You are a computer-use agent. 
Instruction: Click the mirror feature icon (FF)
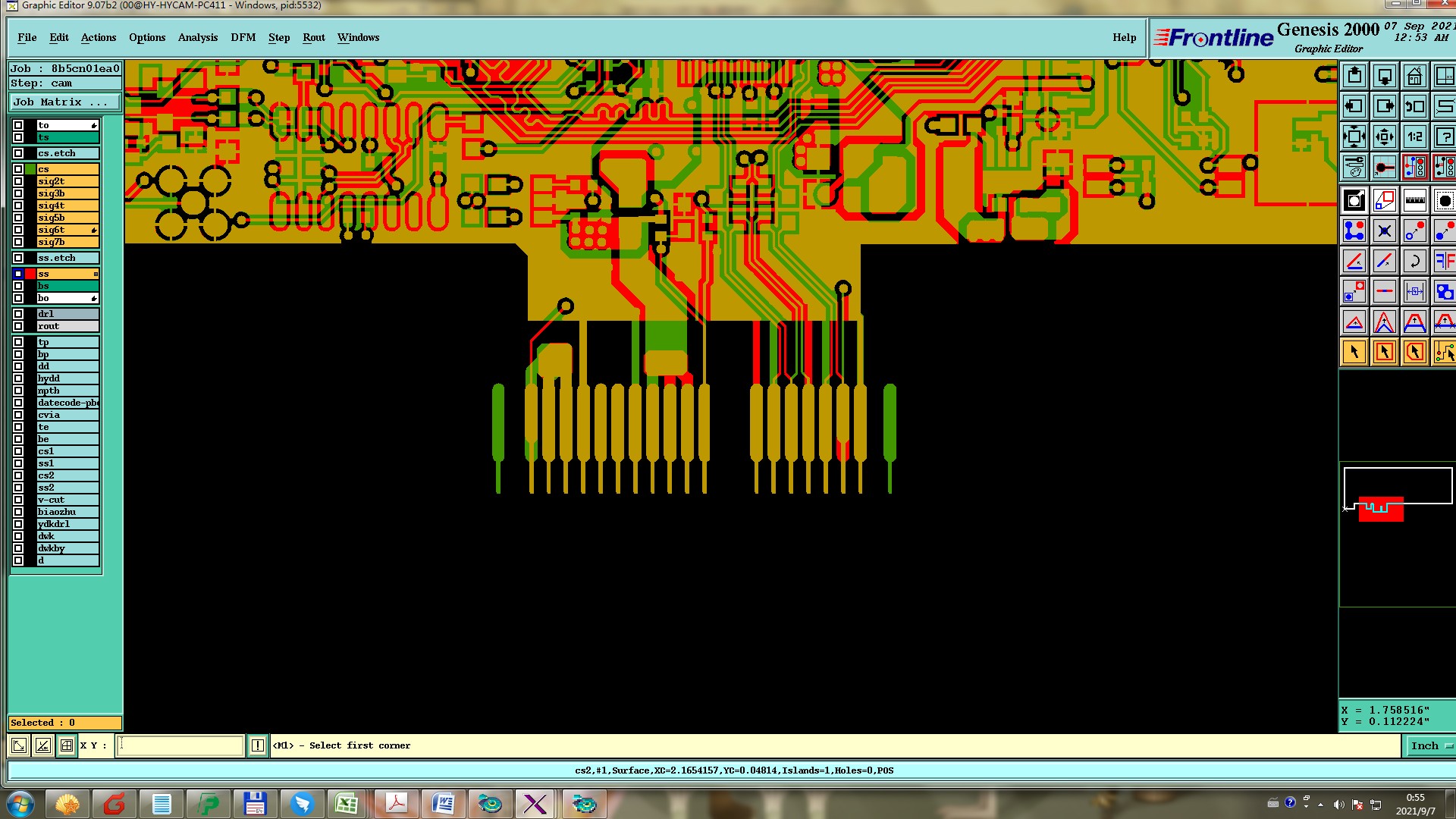[x=1444, y=262]
